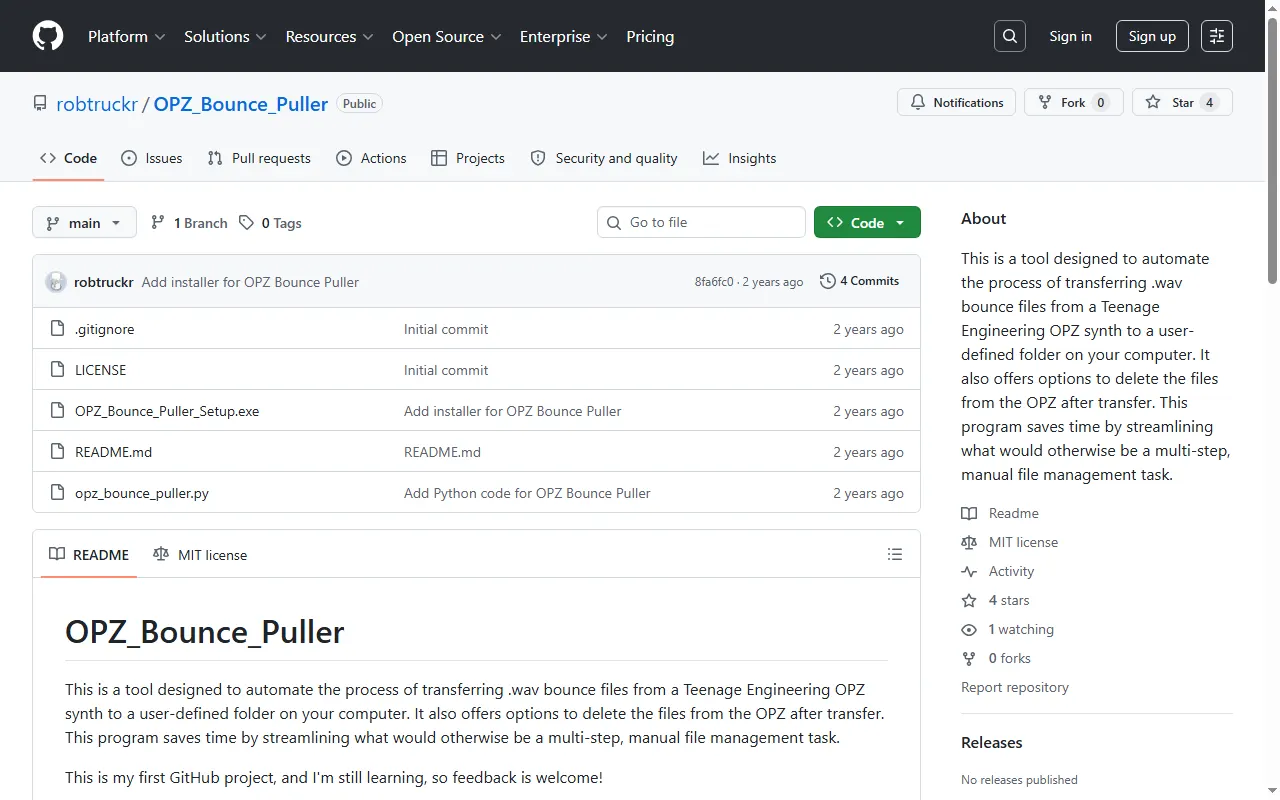The width and height of the screenshot is (1280, 800).
Task: Expand the Solutions menu
Action: [225, 36]
